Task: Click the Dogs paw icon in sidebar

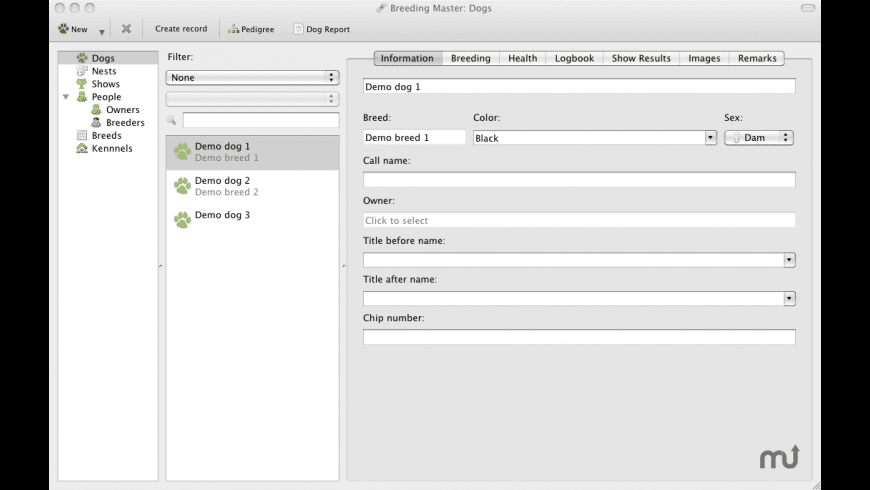Action: tap(82, 58)
